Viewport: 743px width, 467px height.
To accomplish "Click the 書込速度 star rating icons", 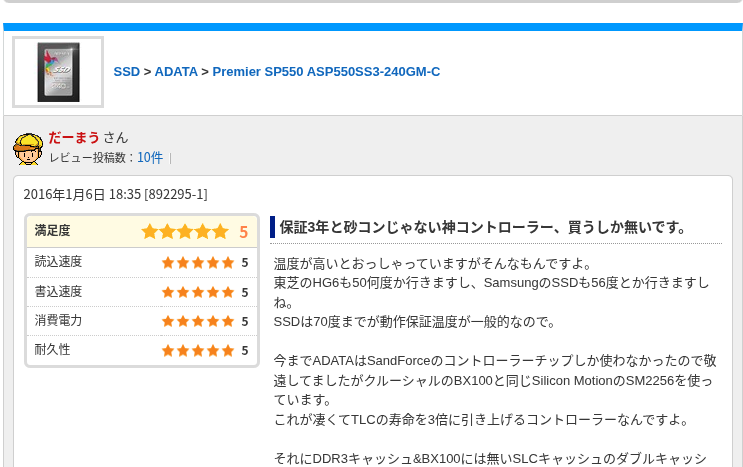I will coord(198,292).
